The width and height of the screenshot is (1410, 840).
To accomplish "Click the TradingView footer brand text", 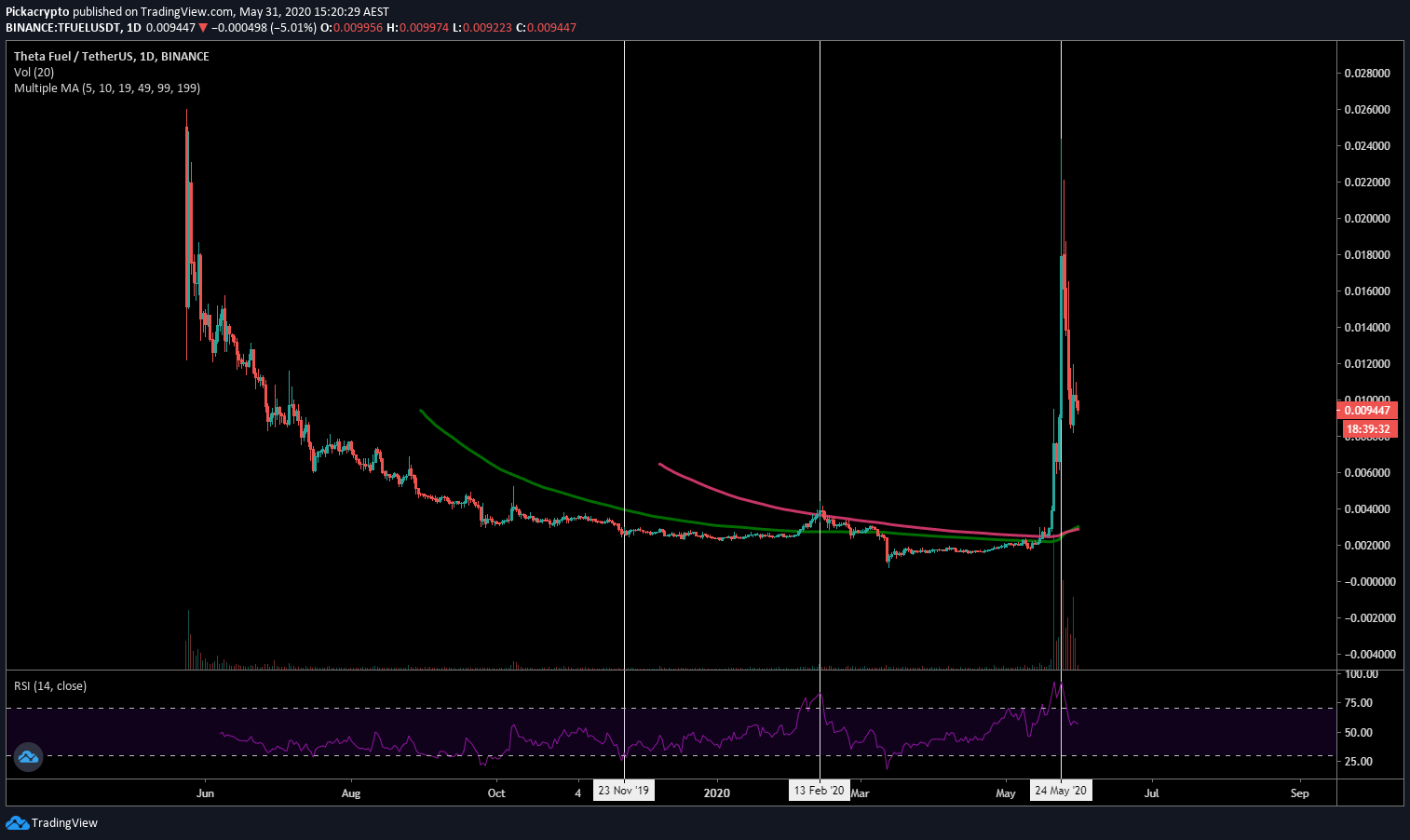I will coord(64,823).
